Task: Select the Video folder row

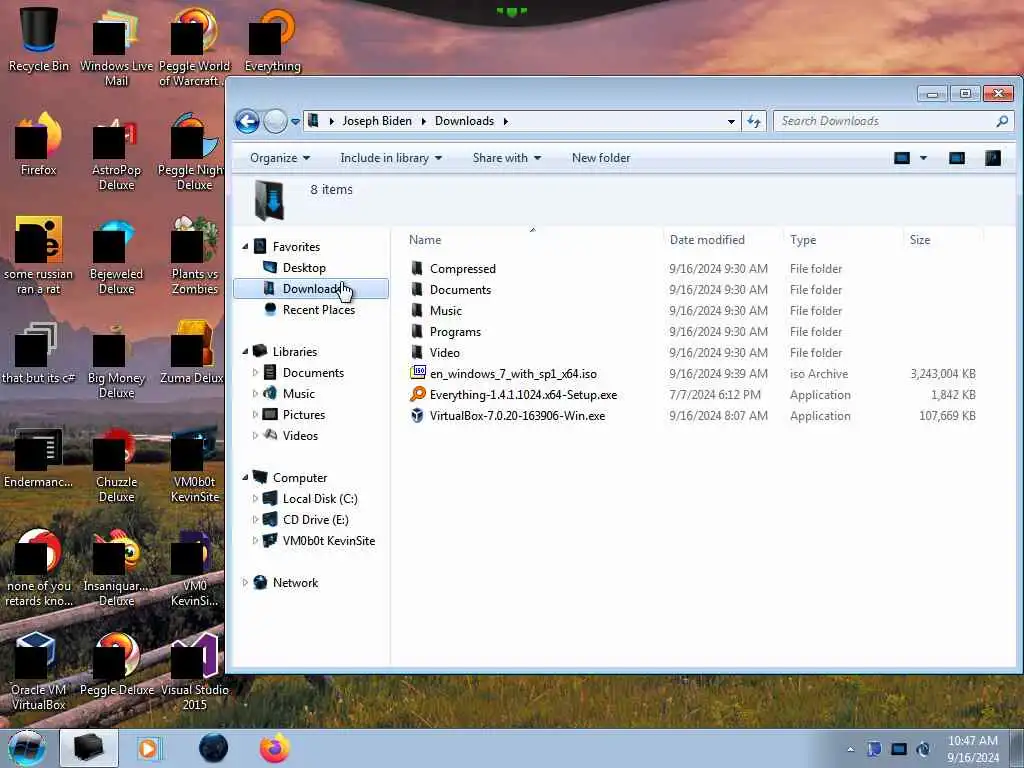Action: [692, 353]
